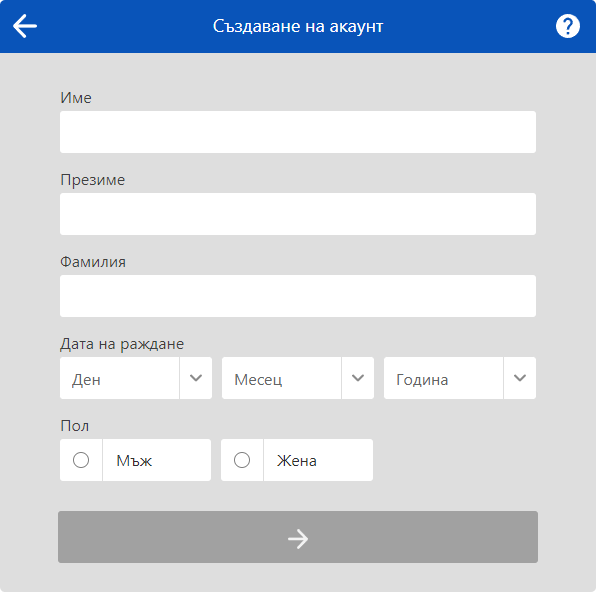
Task: Click the Пол section label
Action: point(74,426)
